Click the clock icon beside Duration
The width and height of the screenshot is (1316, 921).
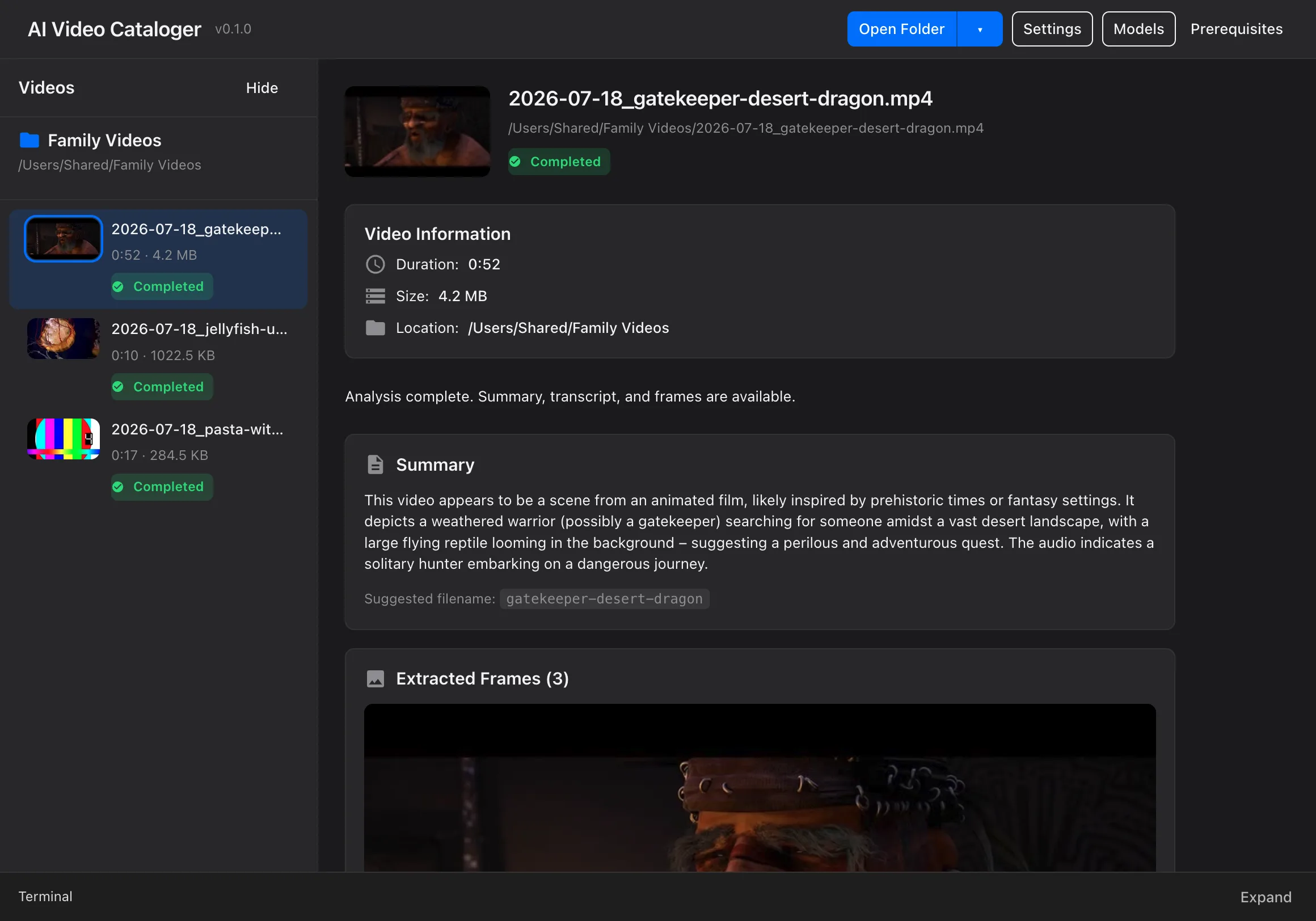tap(375, 264)
